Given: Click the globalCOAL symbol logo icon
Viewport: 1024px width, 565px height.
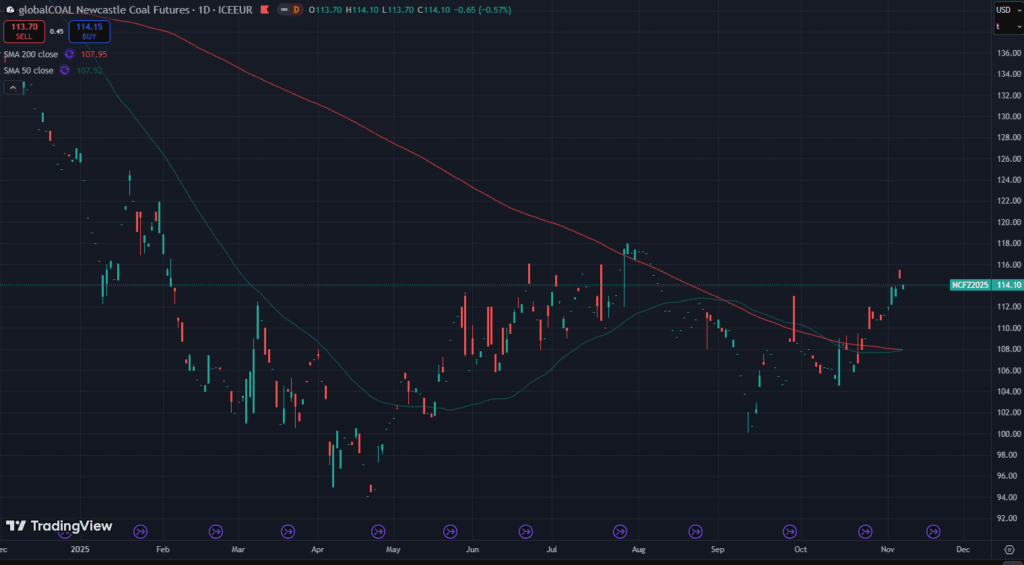Looking at the screenshot, I should point(11,10).
